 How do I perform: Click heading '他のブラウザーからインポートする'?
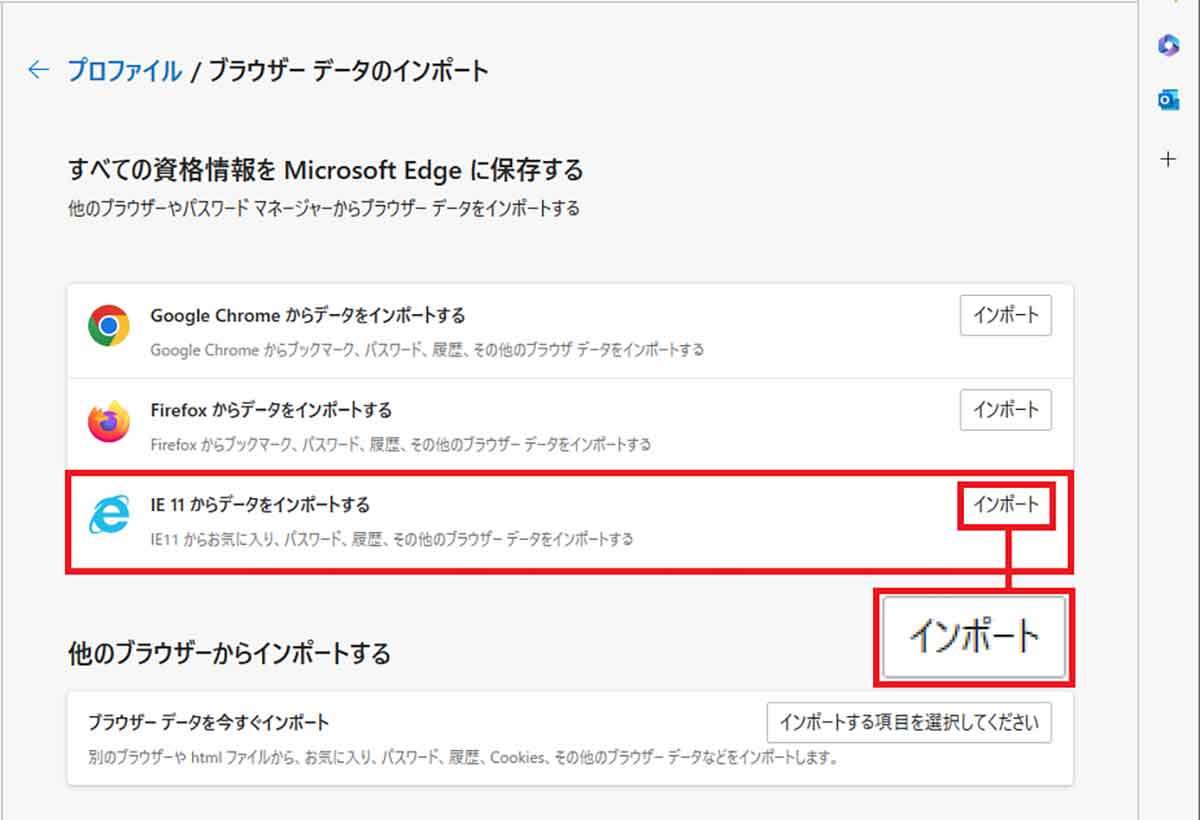[x=229, y=654]
